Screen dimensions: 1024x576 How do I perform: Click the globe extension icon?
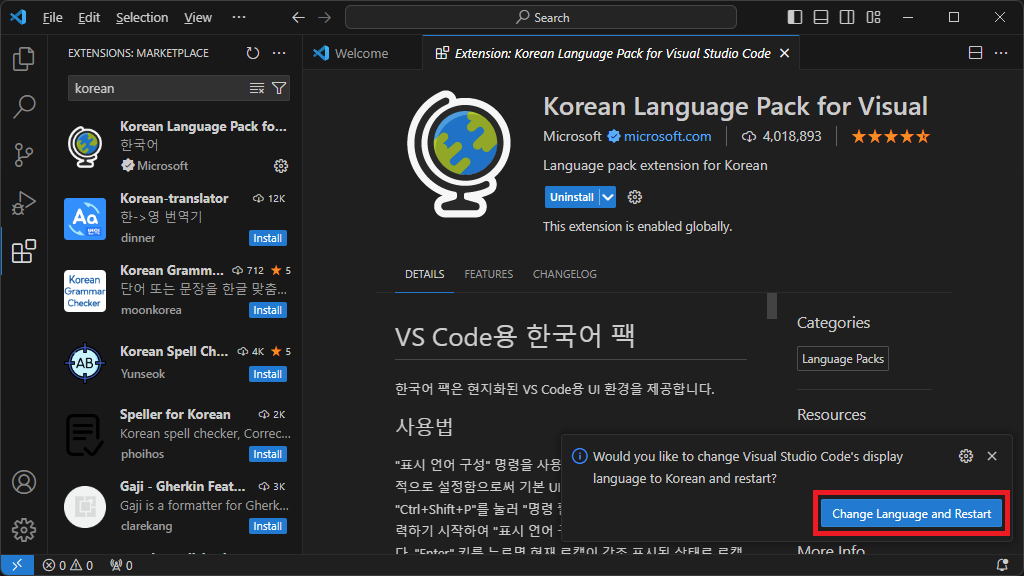point(459,154)
